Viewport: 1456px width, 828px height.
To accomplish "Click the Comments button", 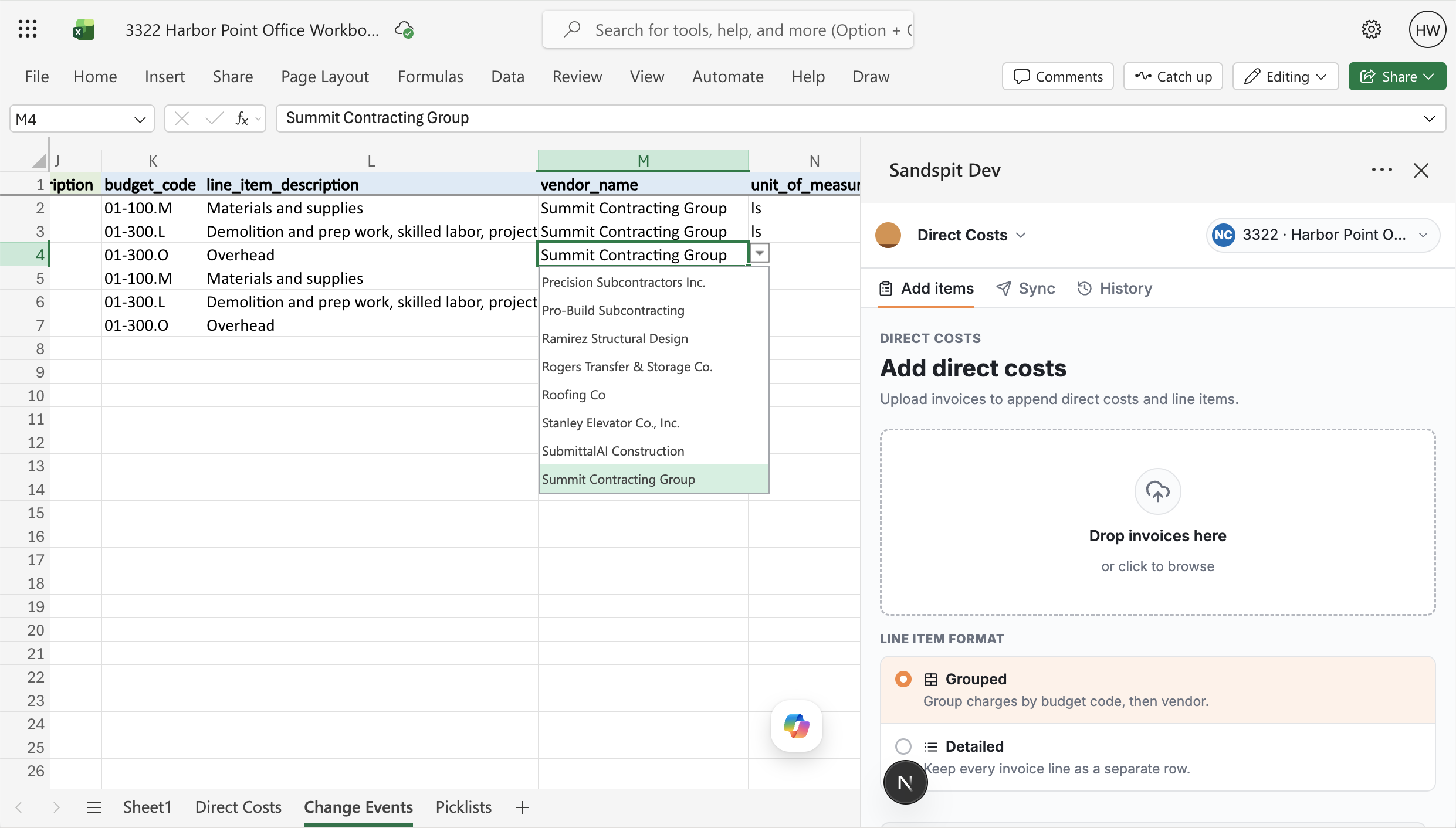I will pyautogui.click(x=1058, y=76).
